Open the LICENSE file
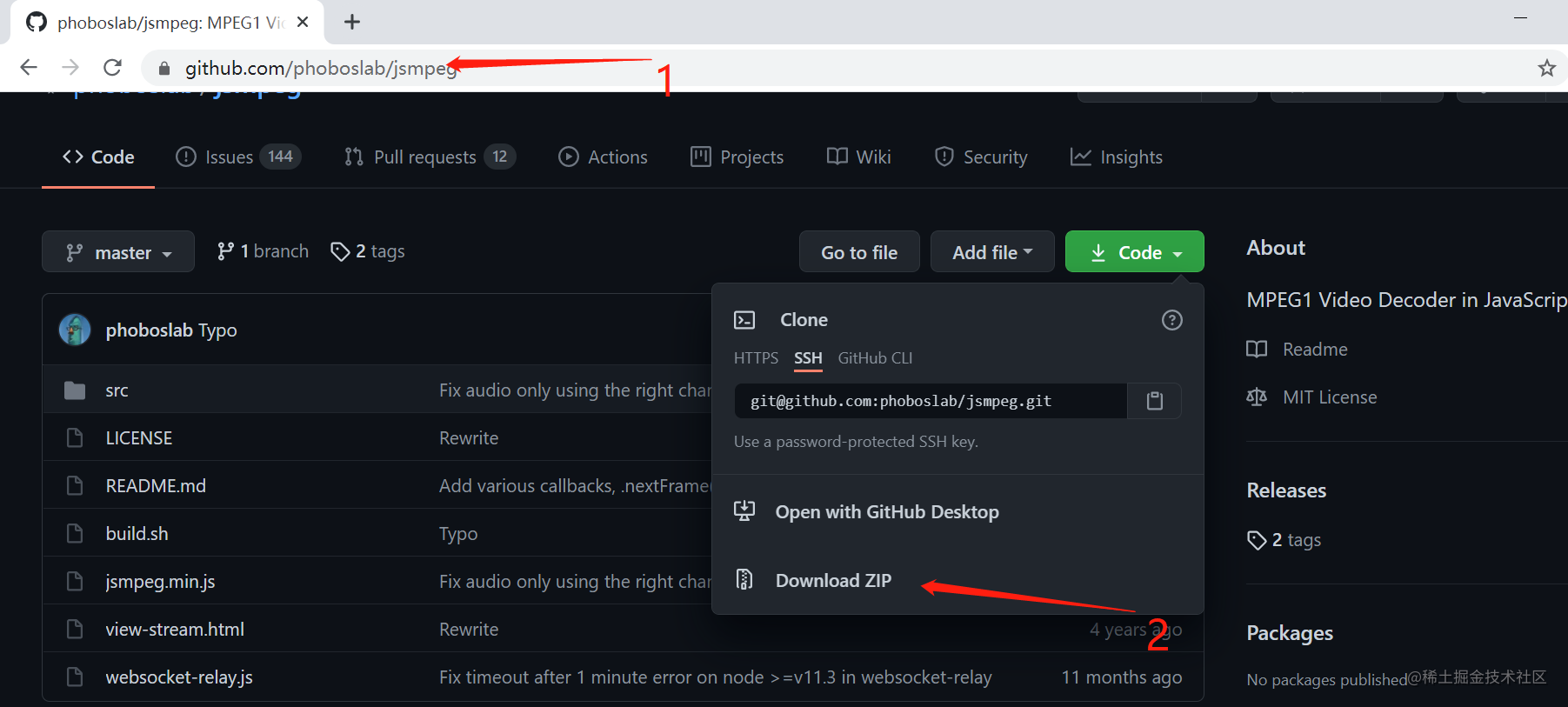Viewport: 1568px width, 707px height. [x=139, y=438]
